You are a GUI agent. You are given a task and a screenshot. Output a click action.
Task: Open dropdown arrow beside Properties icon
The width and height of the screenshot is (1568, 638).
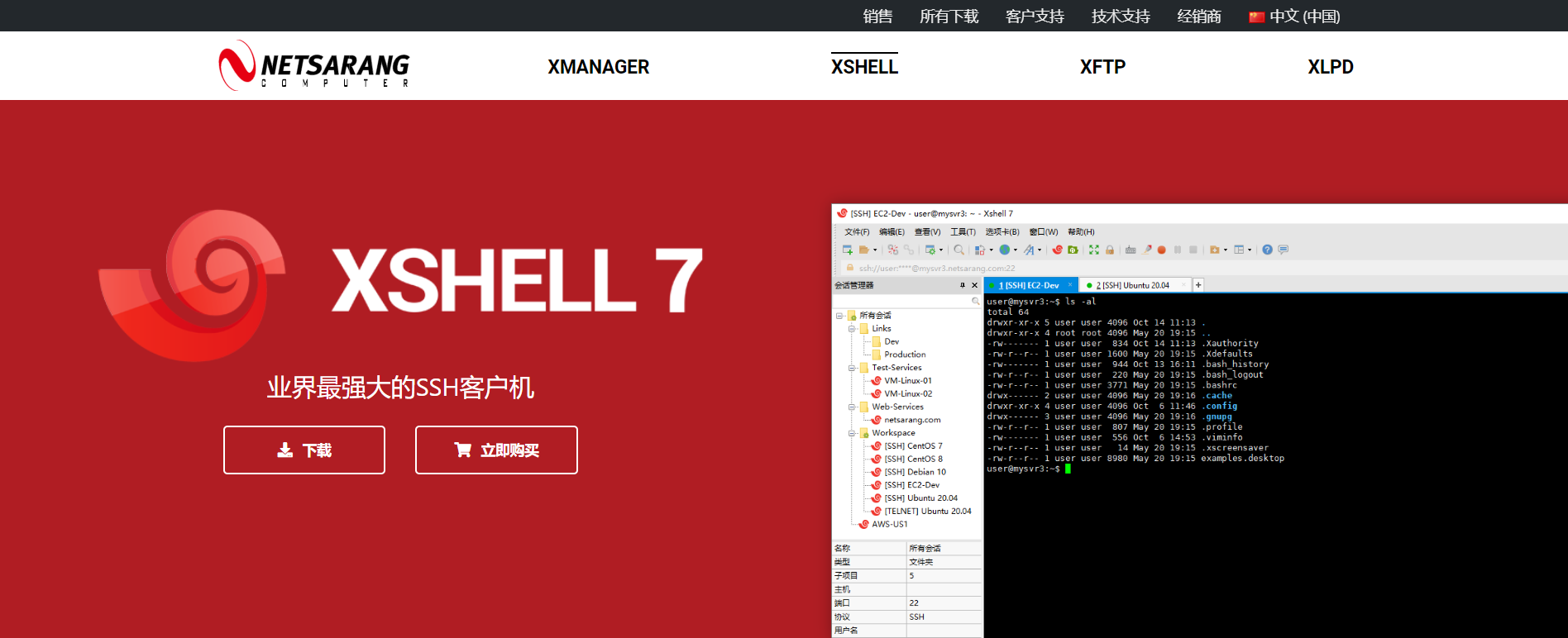coord(941,250)
